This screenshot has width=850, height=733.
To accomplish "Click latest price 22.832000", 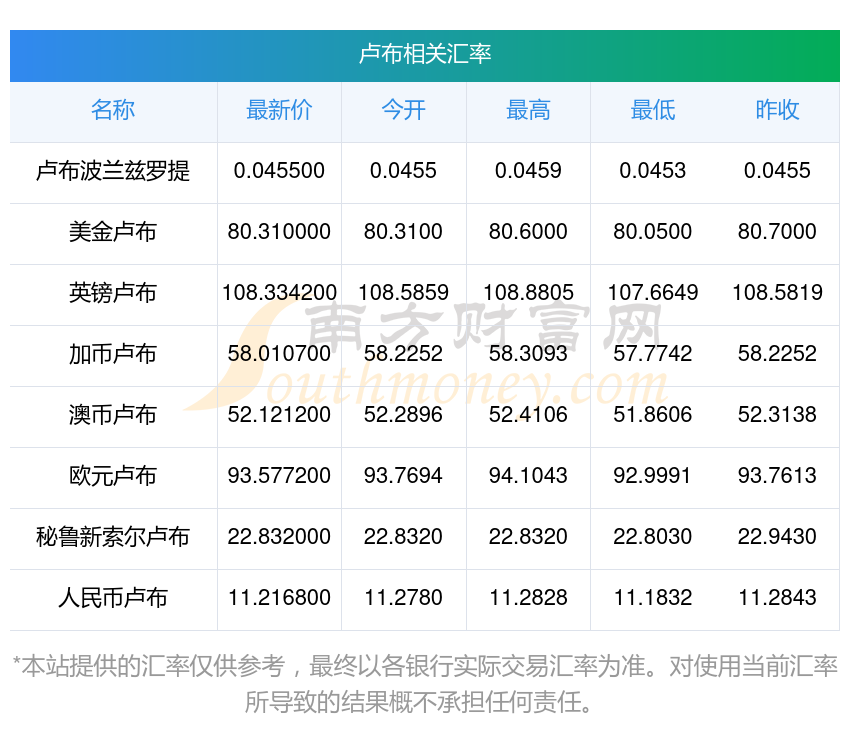I will (x=279, y=537).
